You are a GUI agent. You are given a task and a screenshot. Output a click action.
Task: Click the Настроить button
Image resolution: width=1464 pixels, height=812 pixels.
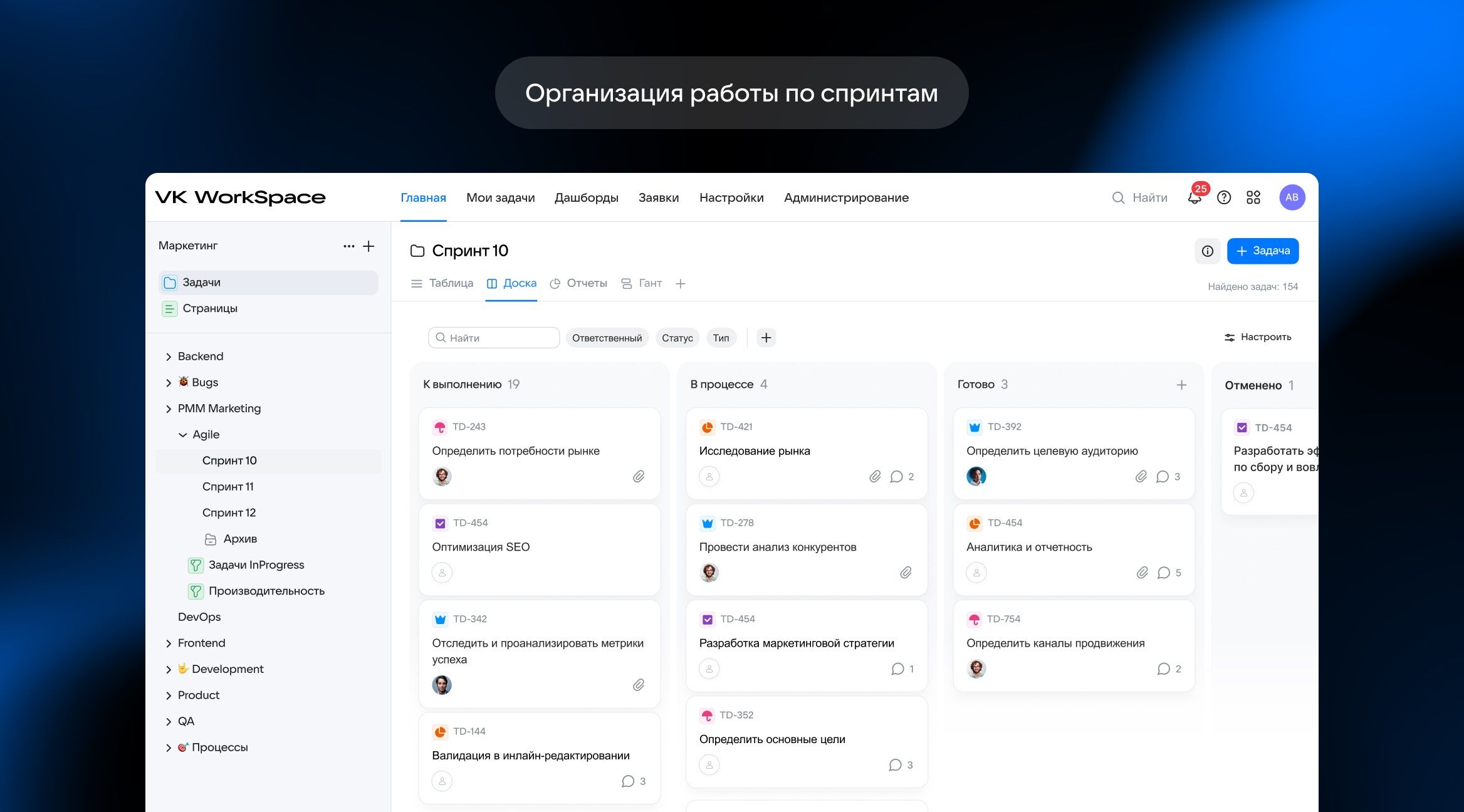(x=1258, y=337)
